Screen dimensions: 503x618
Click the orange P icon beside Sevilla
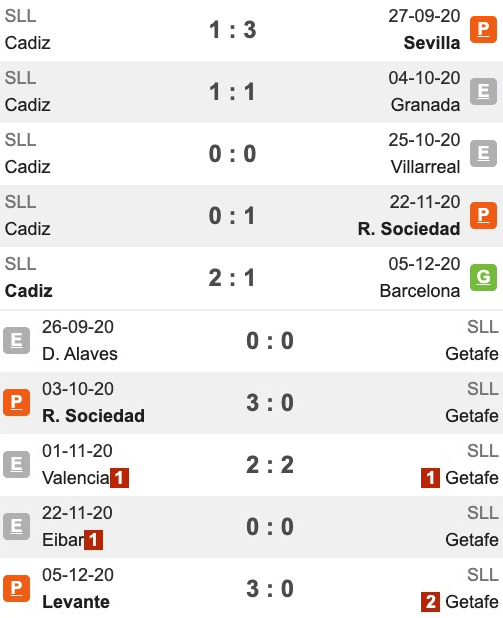tap(483, 29)
